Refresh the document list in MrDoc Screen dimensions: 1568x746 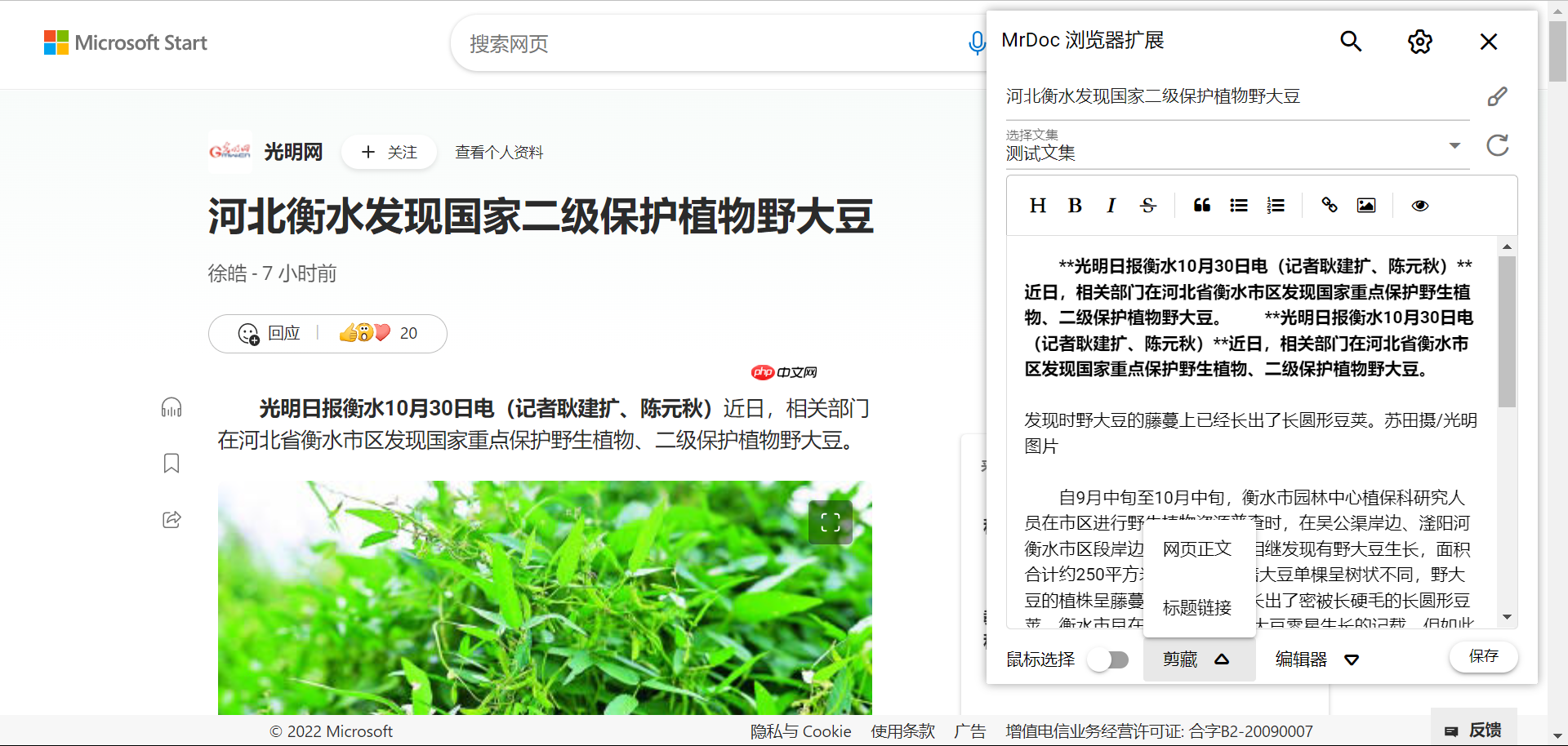[1499, 145]
